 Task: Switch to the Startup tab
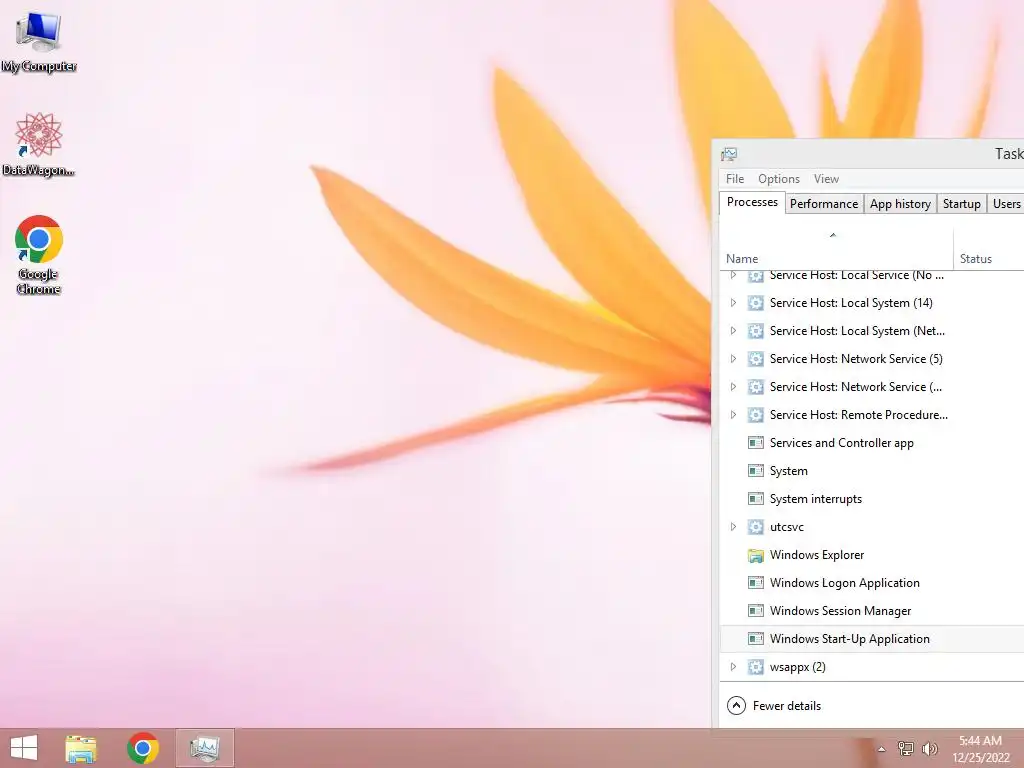tap(961, 204)
